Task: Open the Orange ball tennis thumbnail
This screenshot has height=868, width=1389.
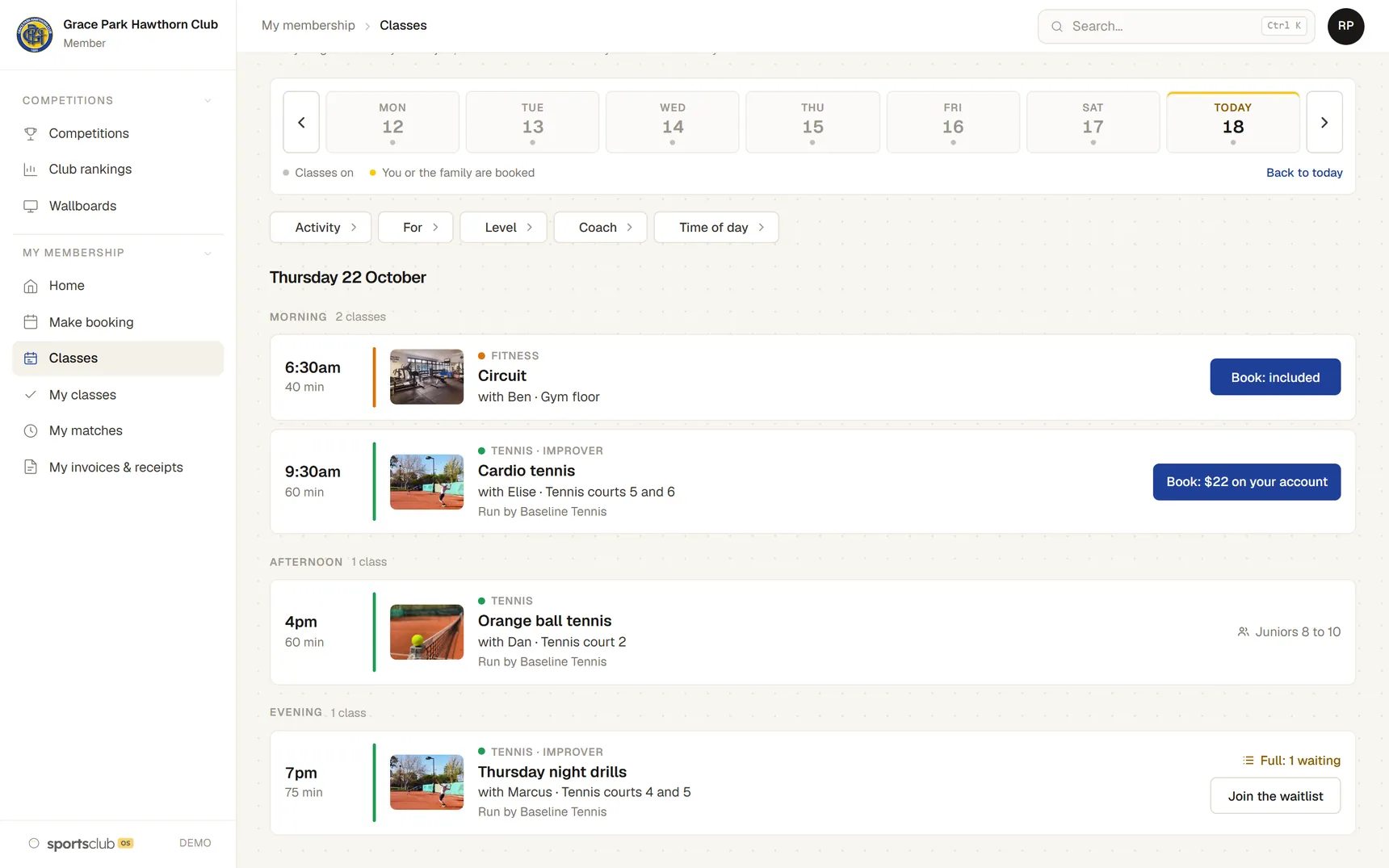Action: pos(426,632)
